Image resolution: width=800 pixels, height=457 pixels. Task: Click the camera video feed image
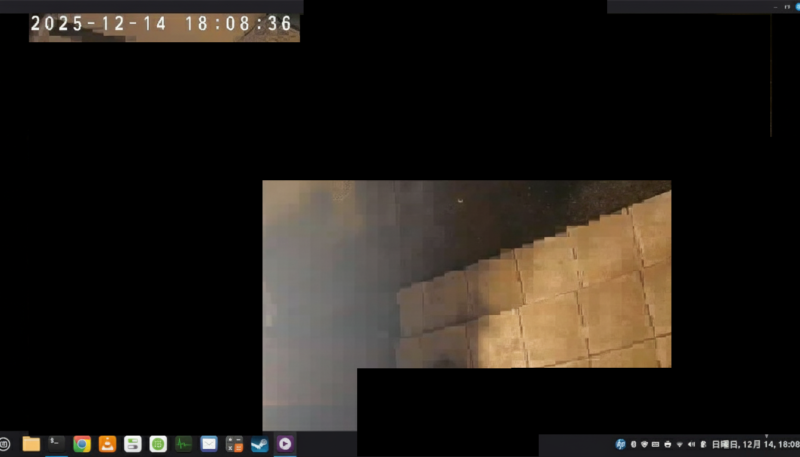(x=466, y=273)
